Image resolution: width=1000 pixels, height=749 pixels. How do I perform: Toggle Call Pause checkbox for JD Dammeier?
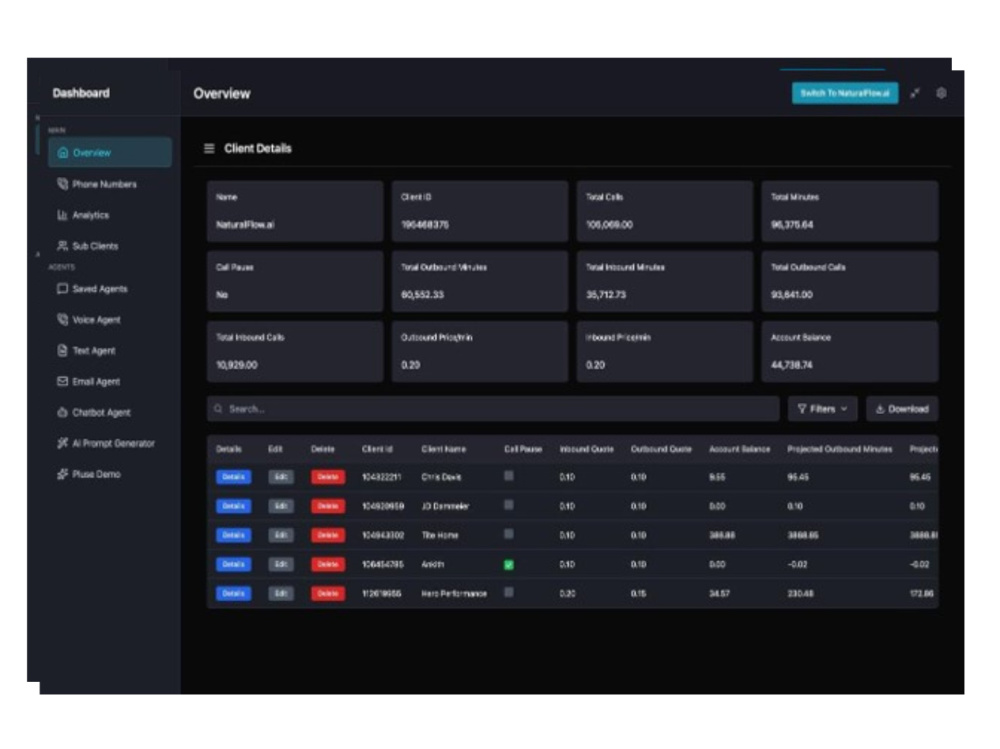508,505
